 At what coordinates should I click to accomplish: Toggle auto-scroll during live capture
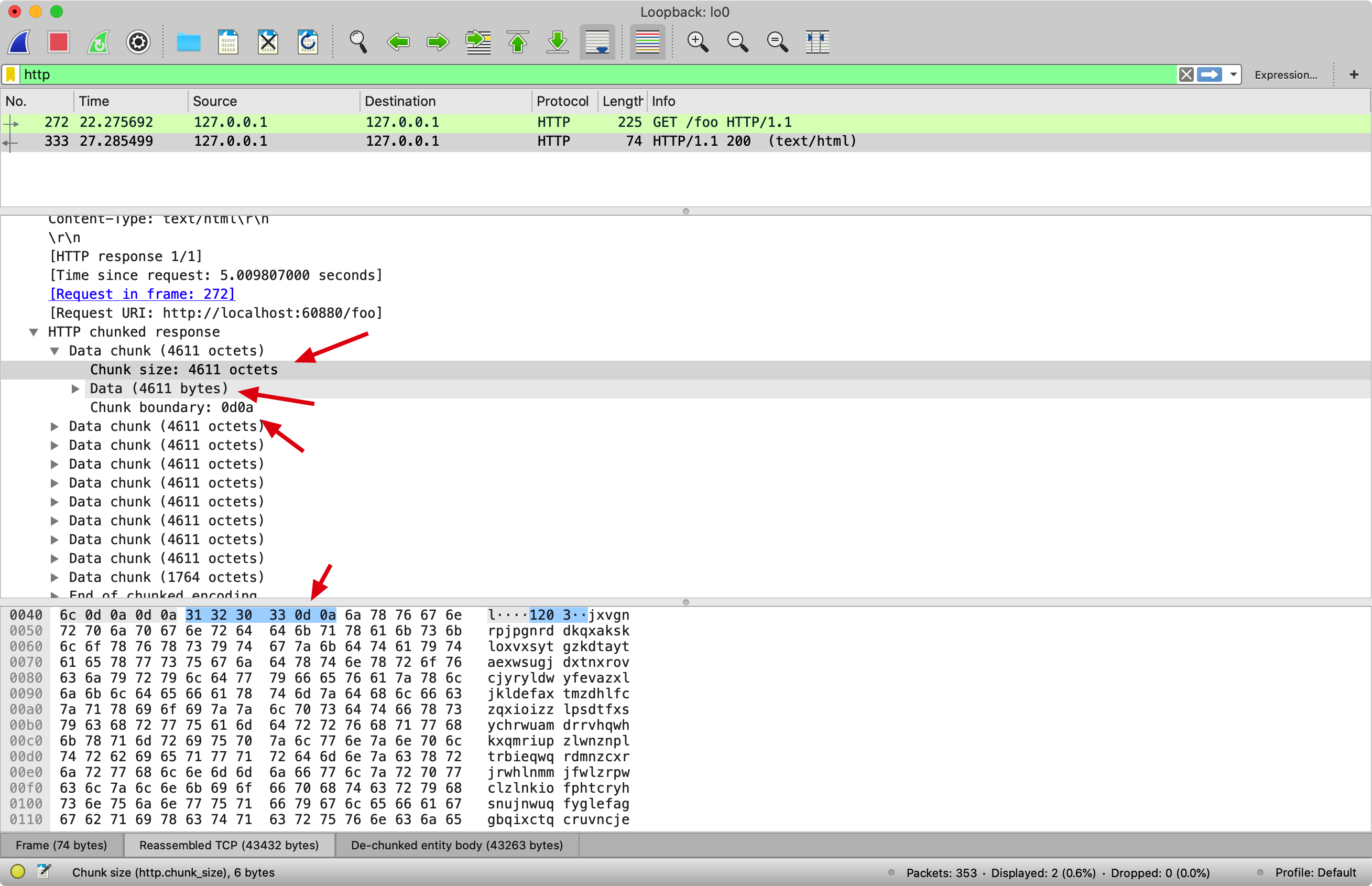tap(597, 42)
